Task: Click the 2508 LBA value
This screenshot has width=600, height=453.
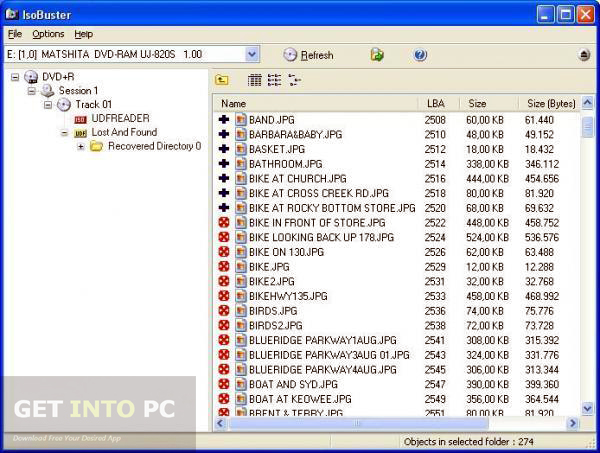Action: (x=435, y=120)
